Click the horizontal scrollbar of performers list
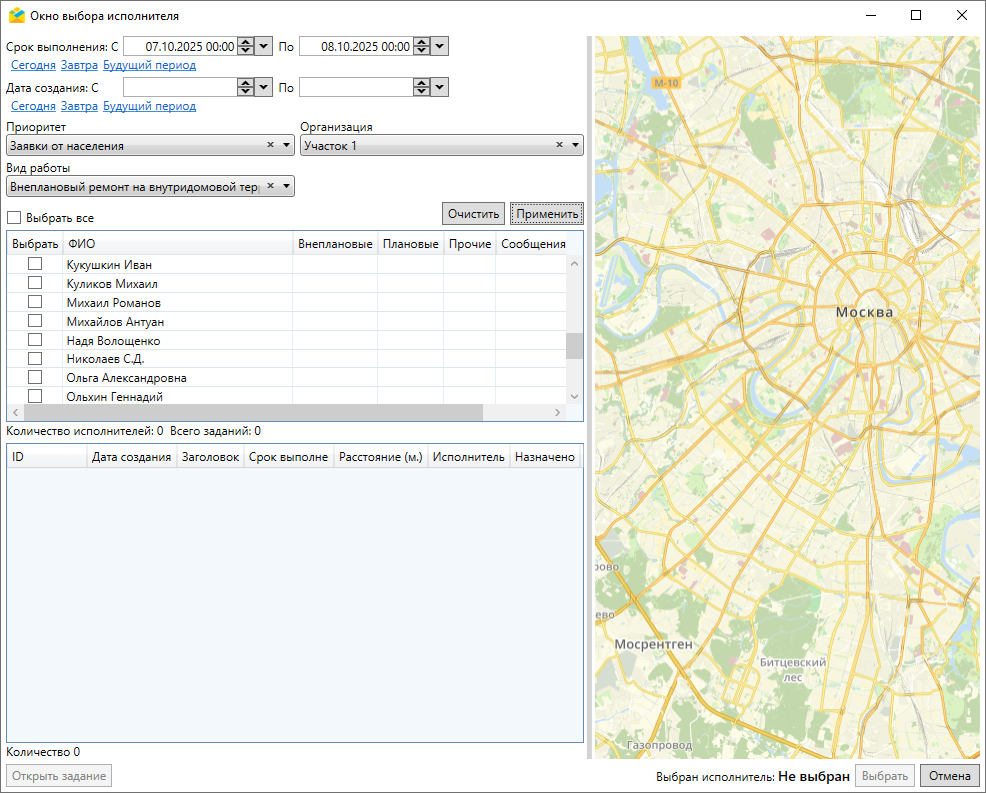 click(250, 413)
